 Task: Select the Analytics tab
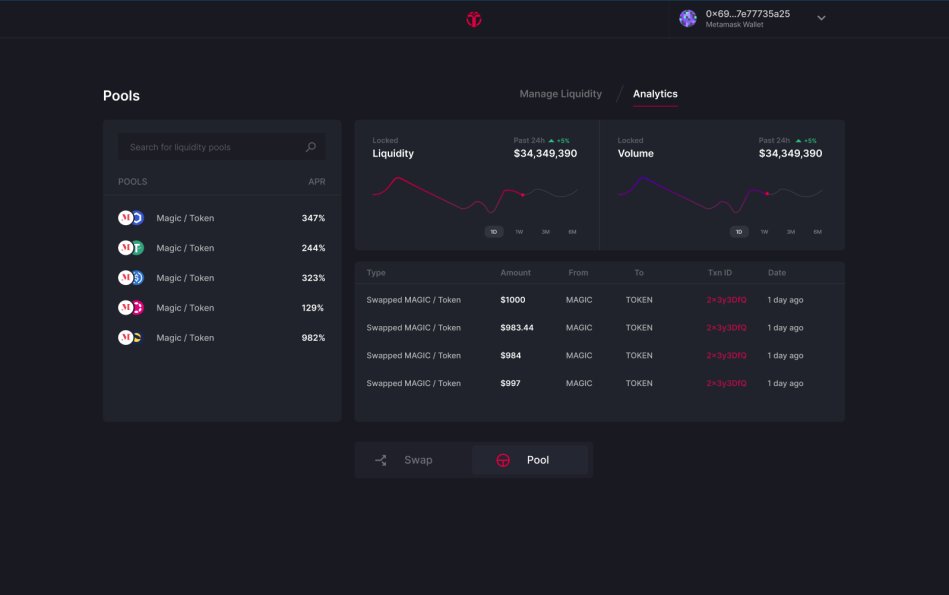pyautogui.click(x=655, y=94)
